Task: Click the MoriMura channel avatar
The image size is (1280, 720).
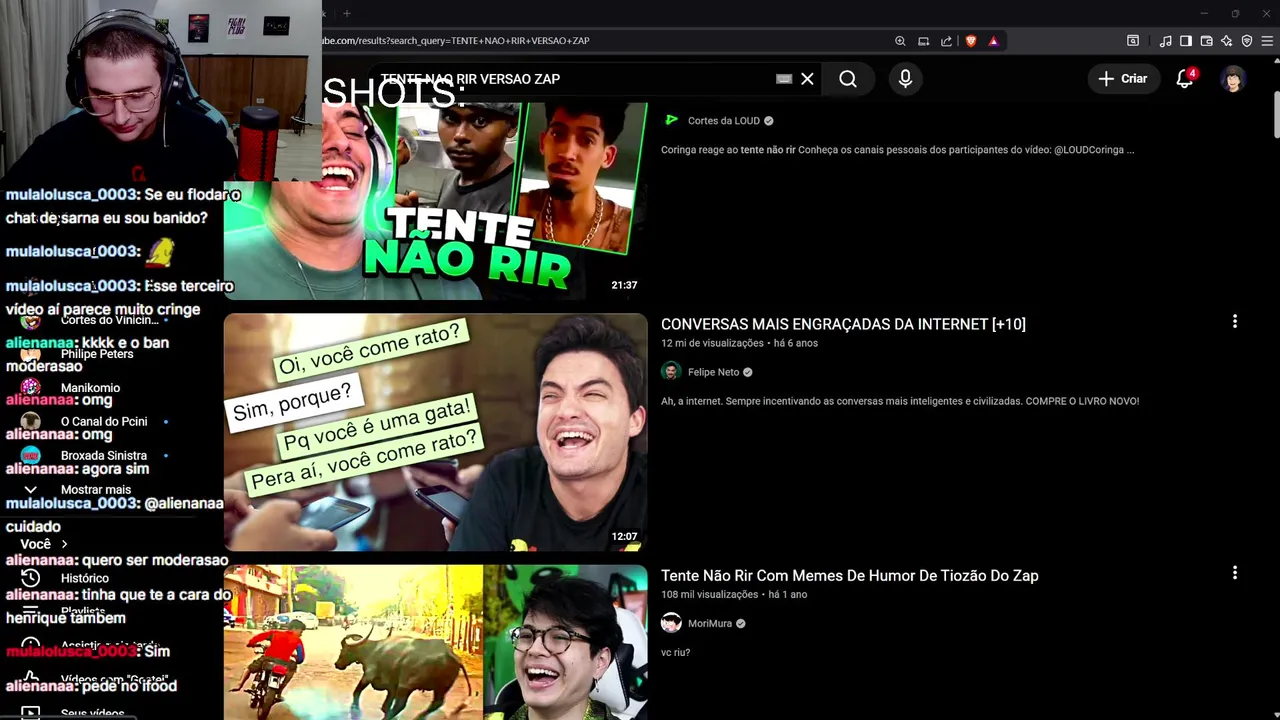Action: 671,623
